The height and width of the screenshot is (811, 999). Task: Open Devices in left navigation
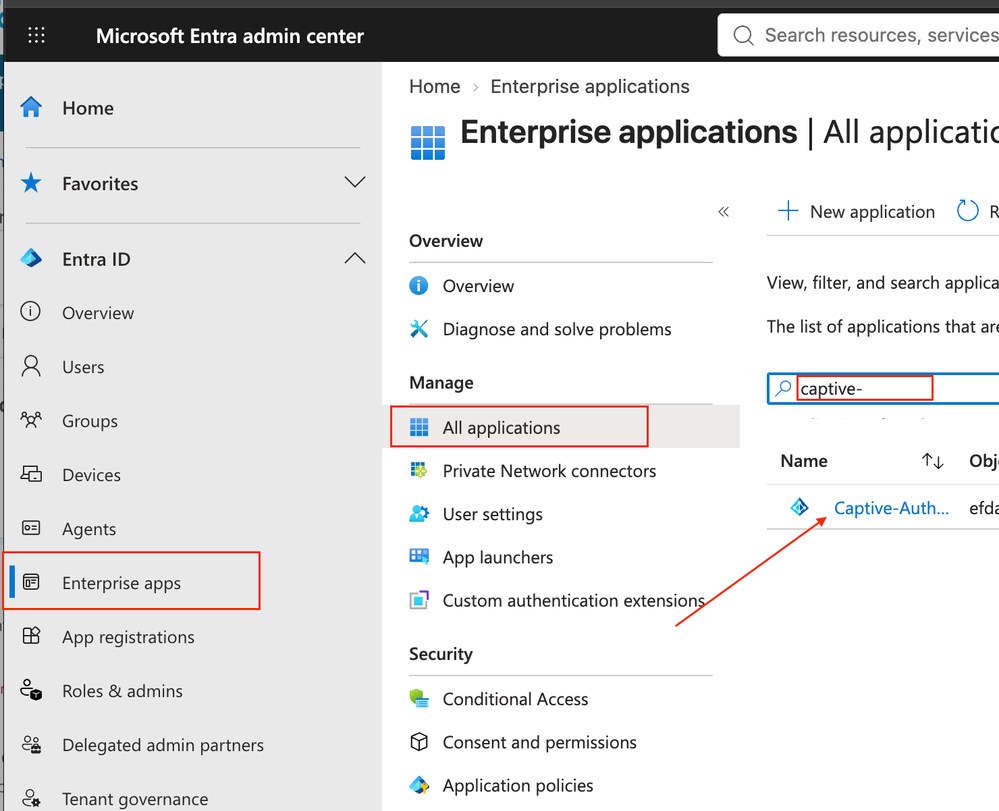pos(91,475)
